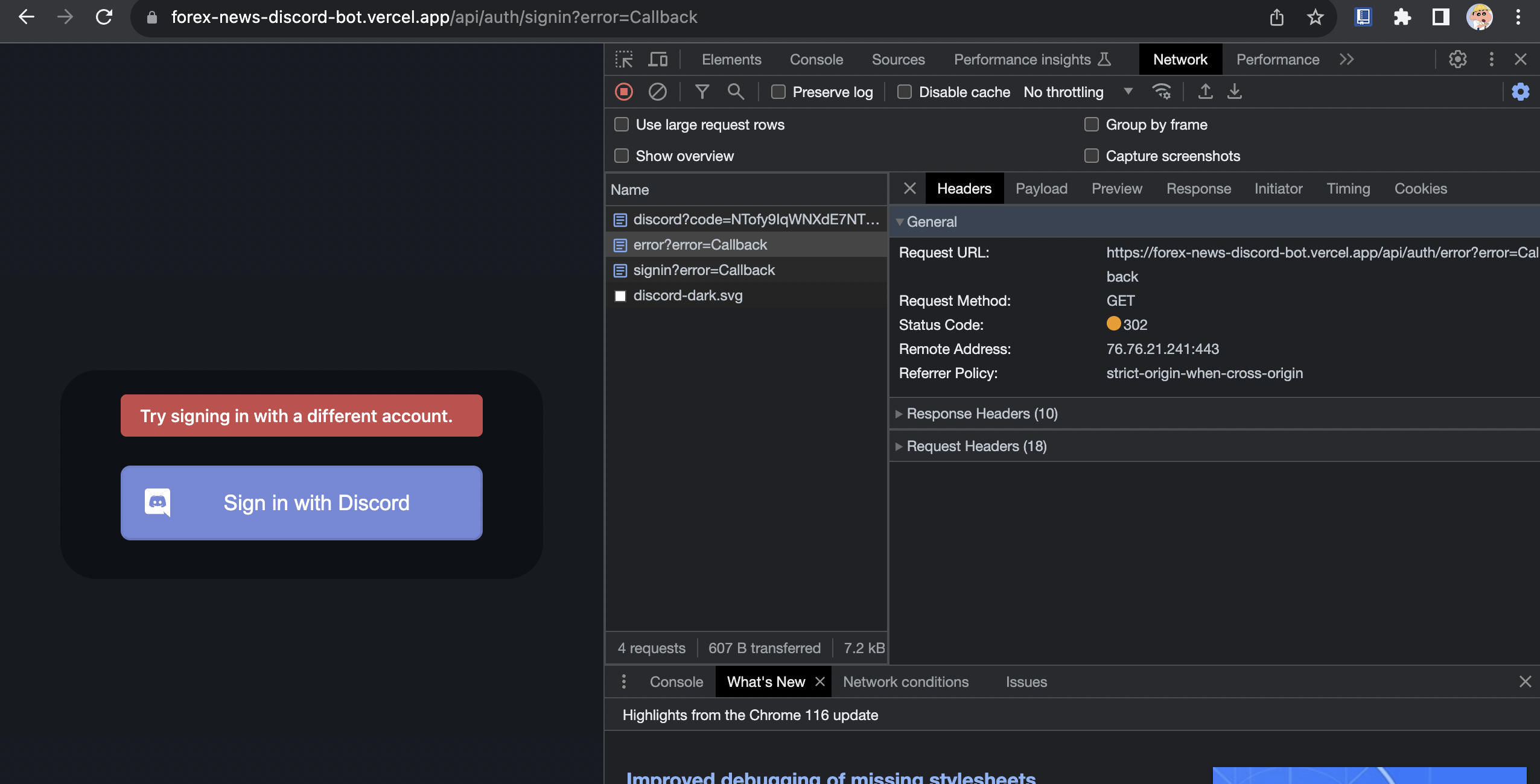Select the inspect element tool
This screenshot has height=784, width=1540.
(625, 59)
